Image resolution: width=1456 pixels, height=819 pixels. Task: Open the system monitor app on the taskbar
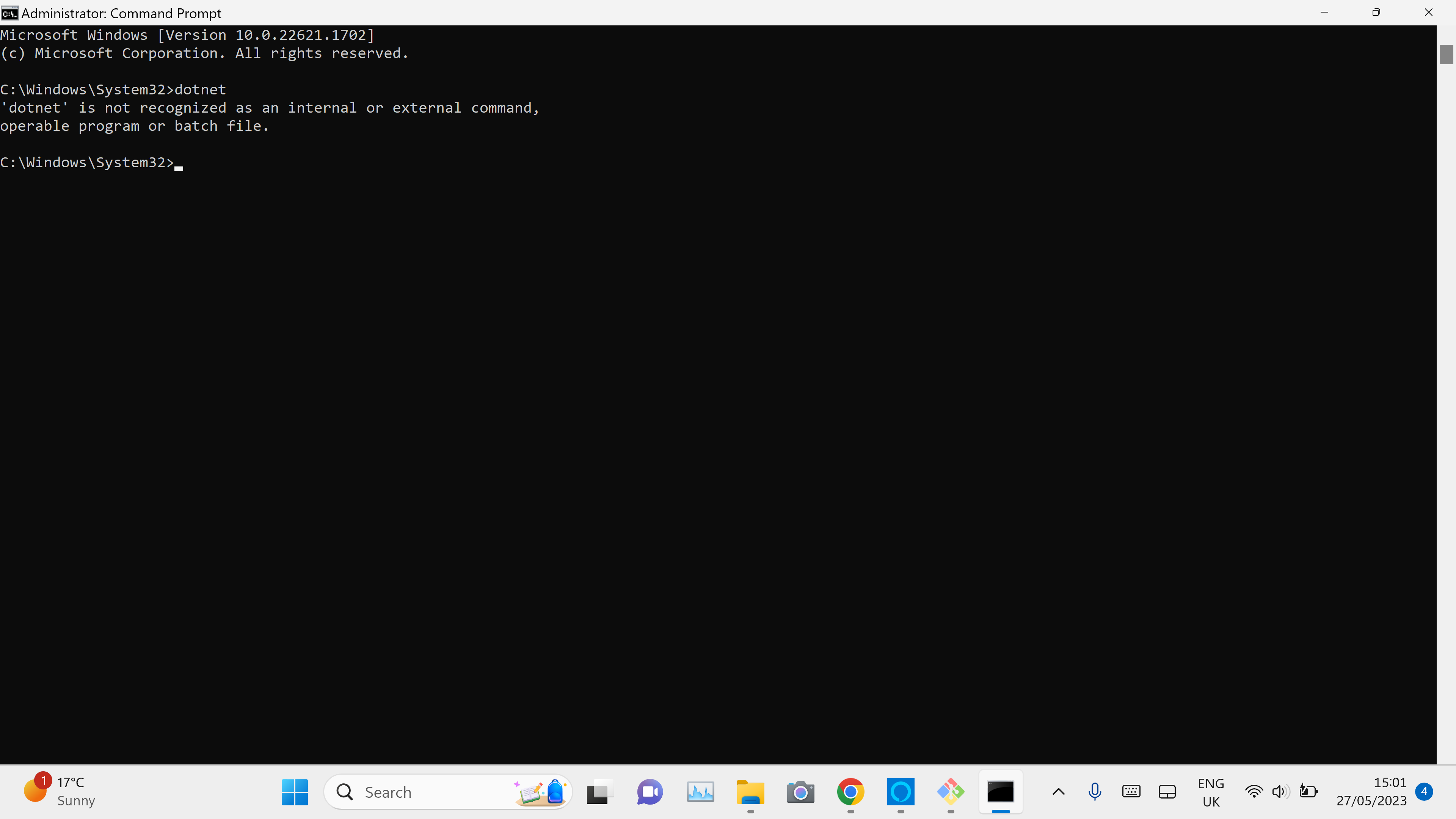point(700,792)
